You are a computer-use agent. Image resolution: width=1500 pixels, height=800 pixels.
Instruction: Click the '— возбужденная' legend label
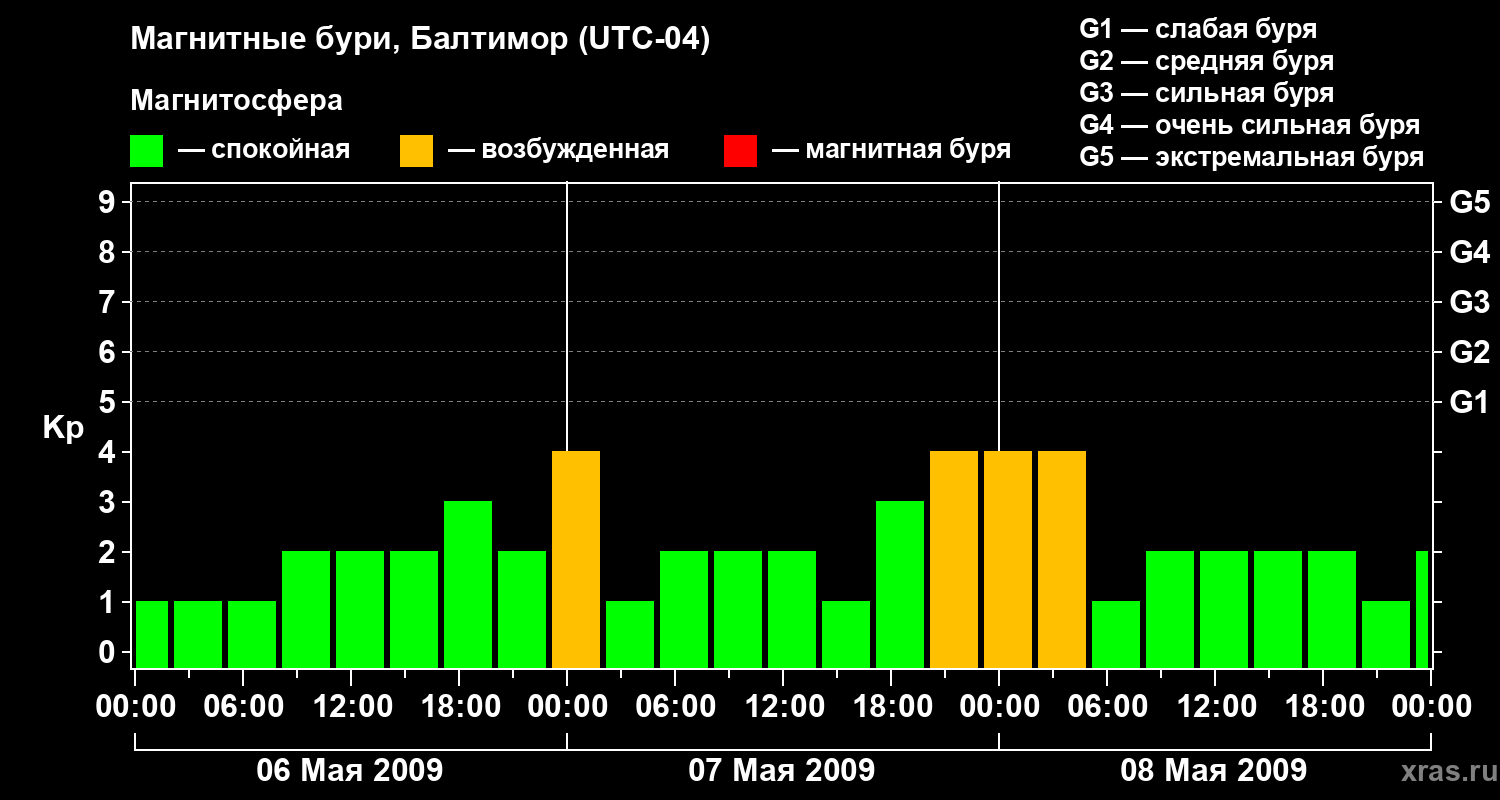558,150
